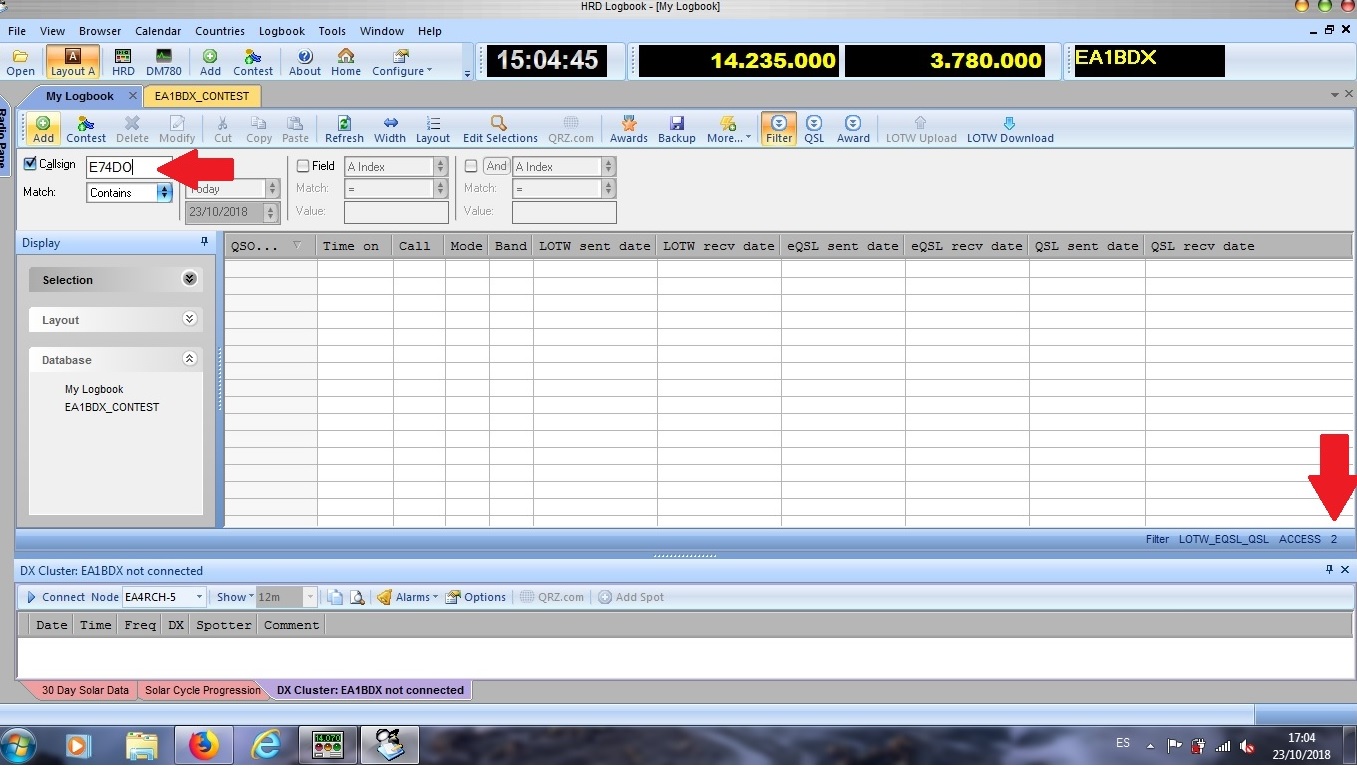
Task: Click the search page icon in DX Cluster toolbar
Action: tap(357, 597)
